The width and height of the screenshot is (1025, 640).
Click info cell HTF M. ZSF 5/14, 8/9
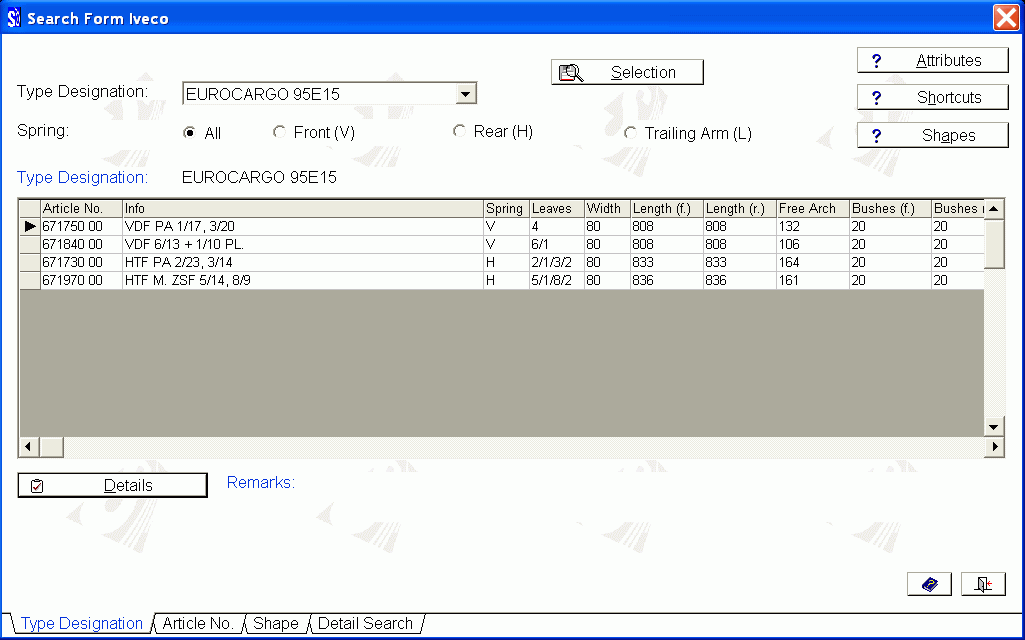(303, 280)
